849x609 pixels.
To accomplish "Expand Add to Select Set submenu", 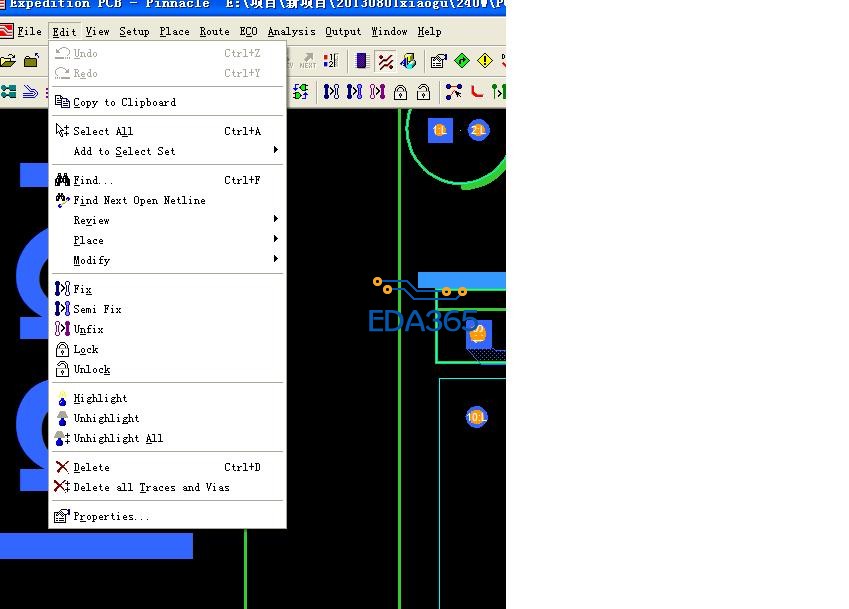I will (167, 151).
